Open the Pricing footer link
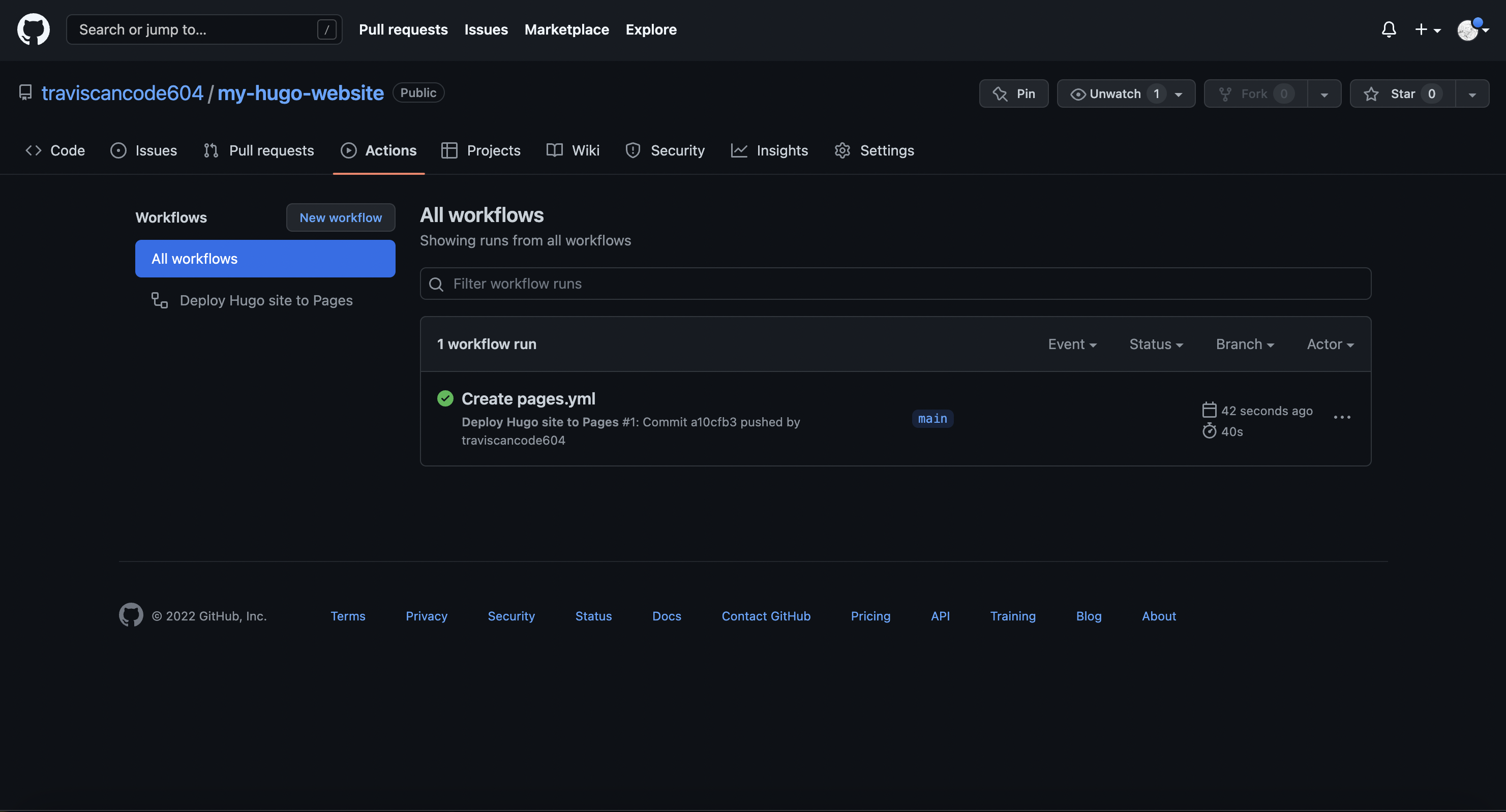The image size is (1506, 812). (x=870, y=616)
